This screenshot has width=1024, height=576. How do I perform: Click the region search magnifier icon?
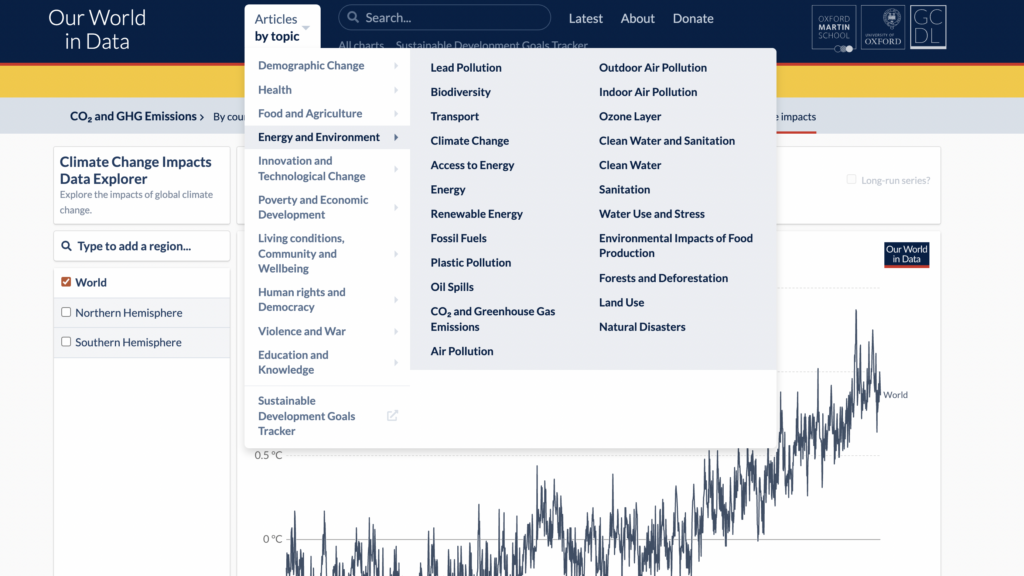(x=66, y=246)
